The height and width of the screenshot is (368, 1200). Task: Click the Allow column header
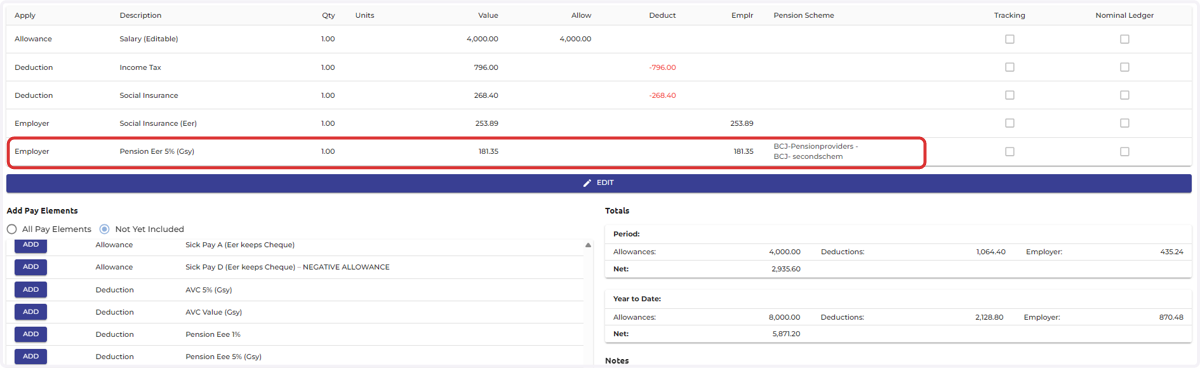(x=581, y=16)
